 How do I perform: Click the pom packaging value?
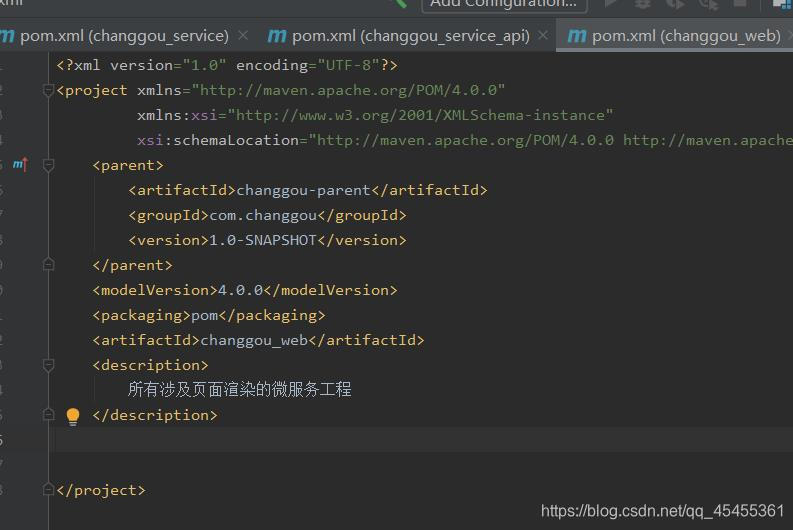tap(204, 316)
